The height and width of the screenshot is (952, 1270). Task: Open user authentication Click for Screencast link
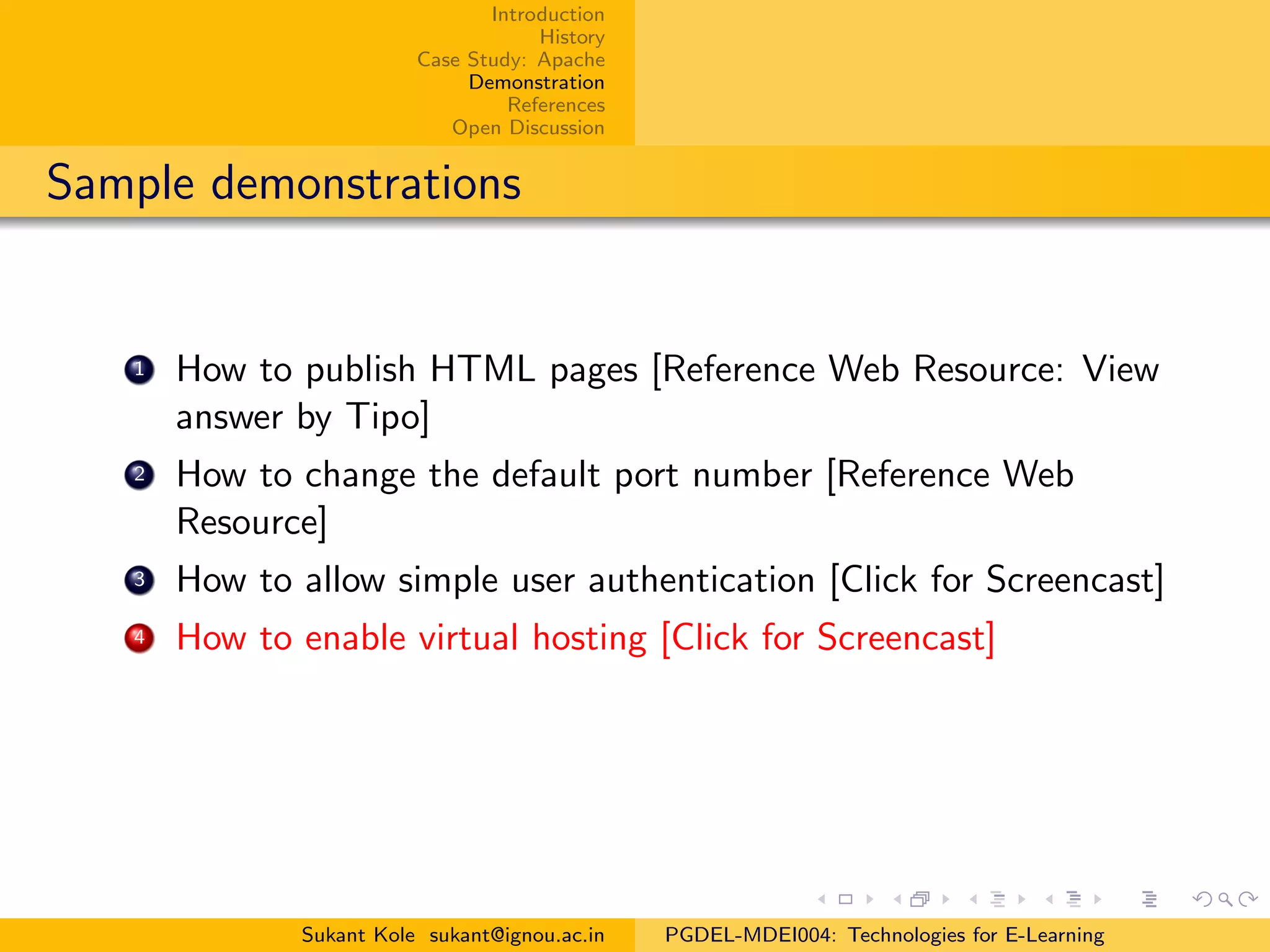coord(997,580)
